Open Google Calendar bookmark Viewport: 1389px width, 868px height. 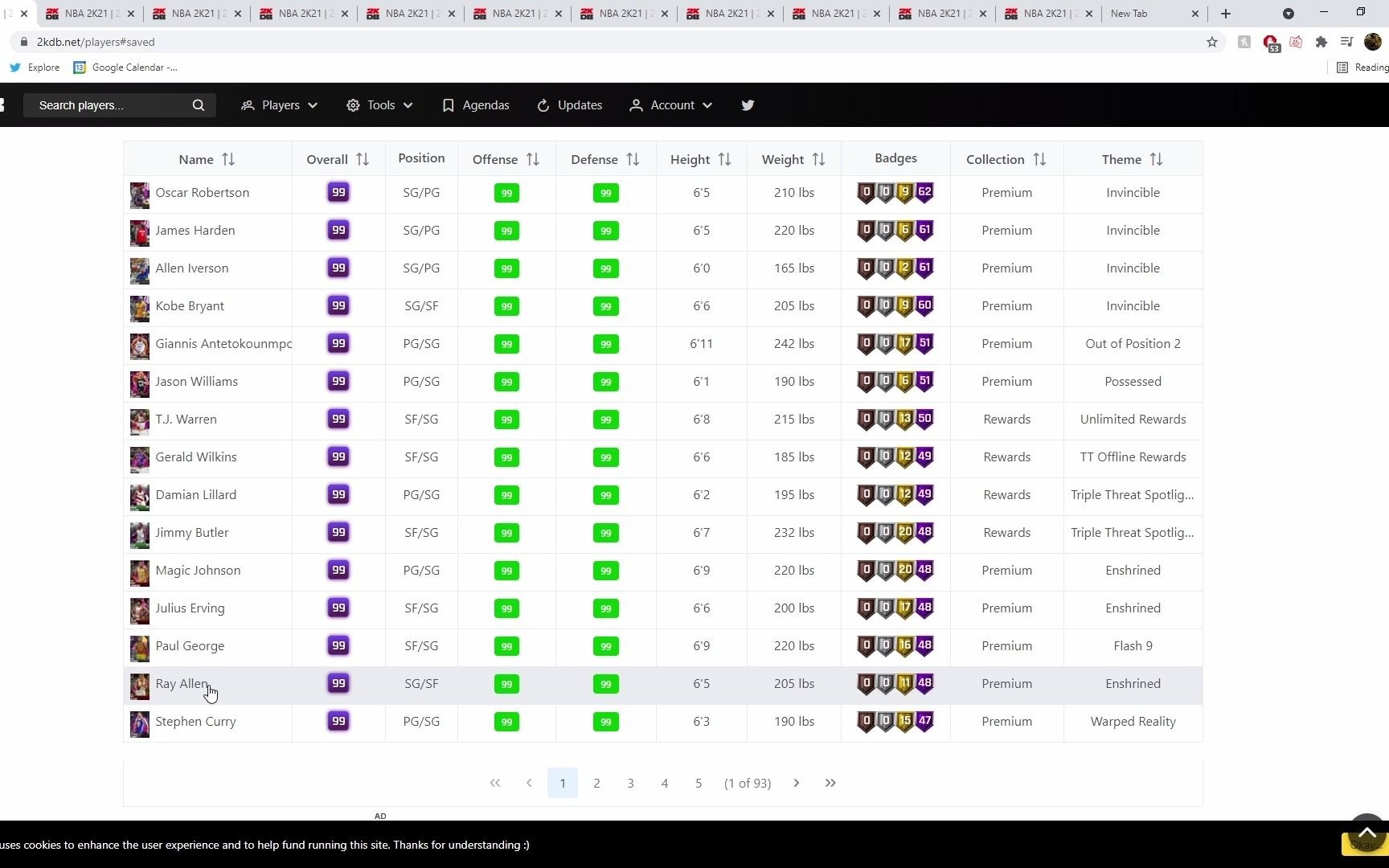point(125,68)
